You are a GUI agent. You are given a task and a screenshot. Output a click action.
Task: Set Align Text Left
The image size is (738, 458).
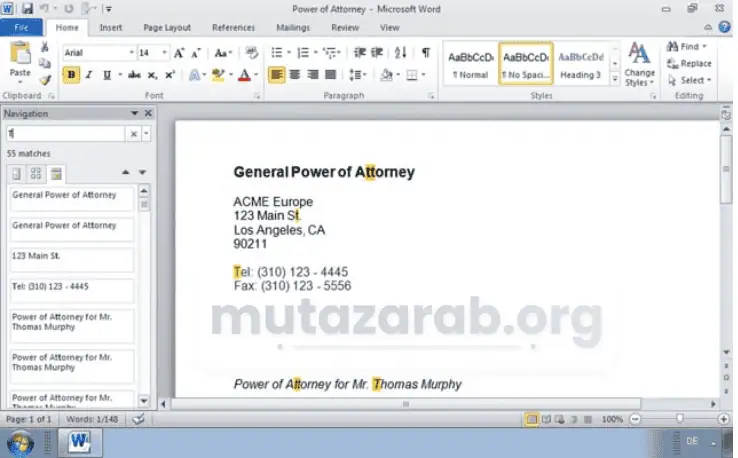(x=276, y=75)
